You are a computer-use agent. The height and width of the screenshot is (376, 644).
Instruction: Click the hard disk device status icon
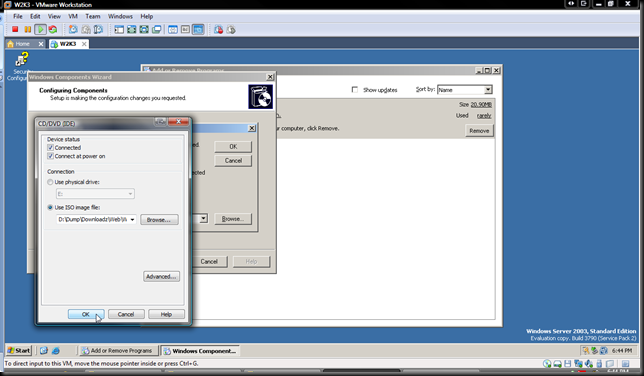557,364
